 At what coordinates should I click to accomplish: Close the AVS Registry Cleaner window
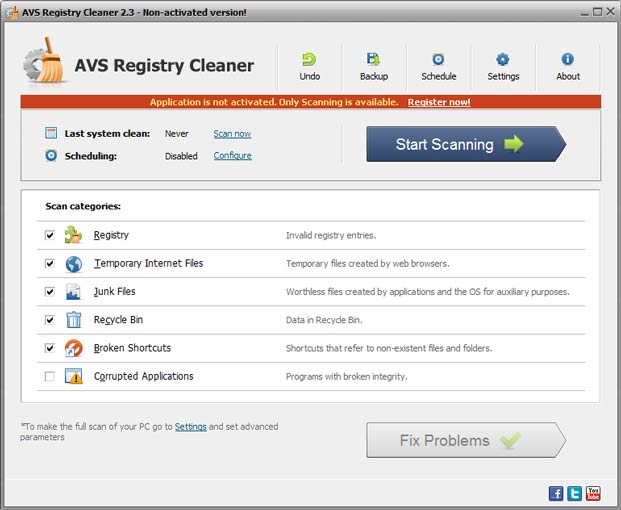pyautogui.click(x=610, y=12)
